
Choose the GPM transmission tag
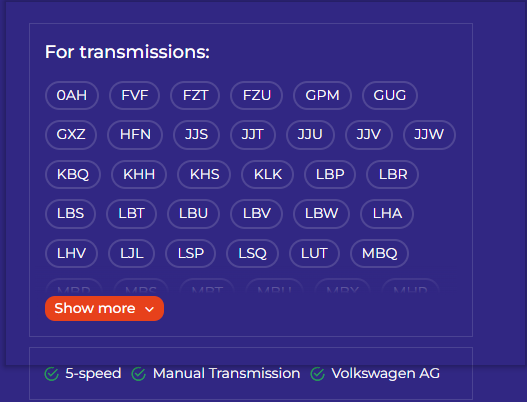click(322, 95)
